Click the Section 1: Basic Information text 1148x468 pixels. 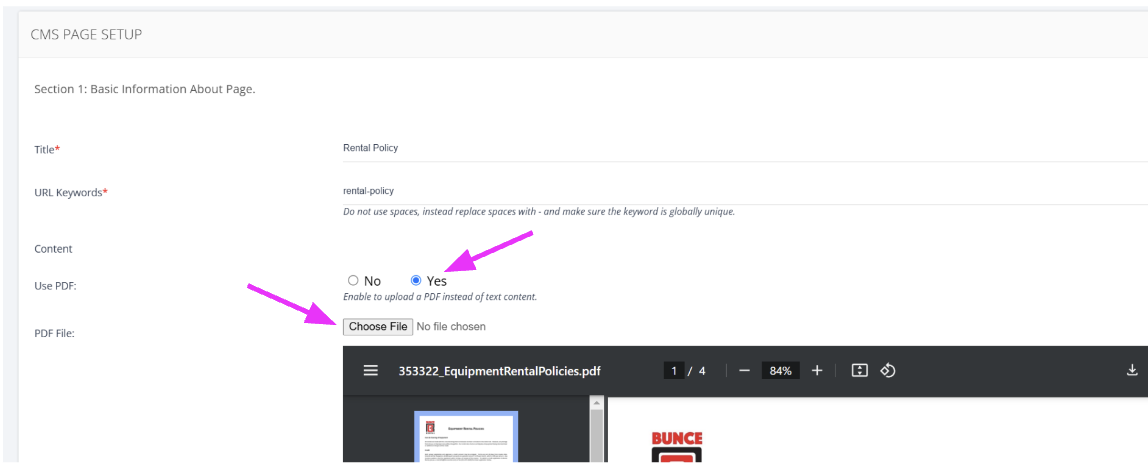[x=145, y=89]
